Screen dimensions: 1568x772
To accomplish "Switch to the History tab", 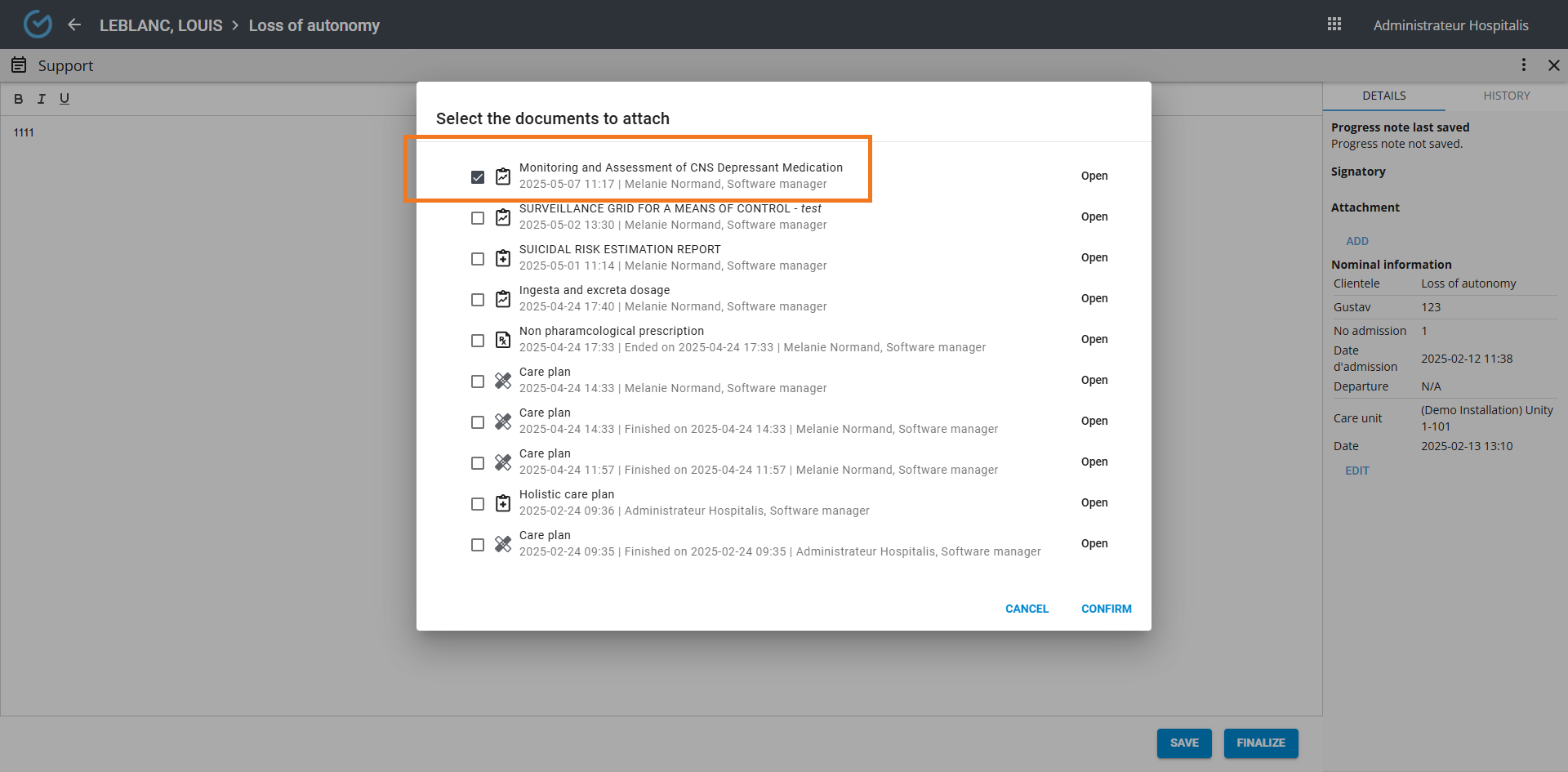I will (1506, 96).
